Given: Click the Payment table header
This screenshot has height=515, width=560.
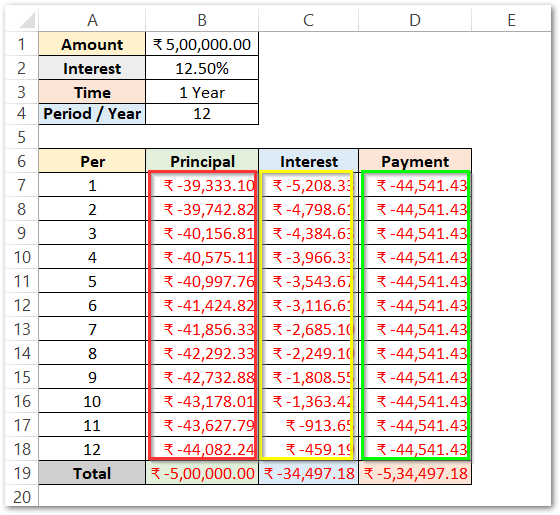Looking at the screenshot, I should click(415, 161).
